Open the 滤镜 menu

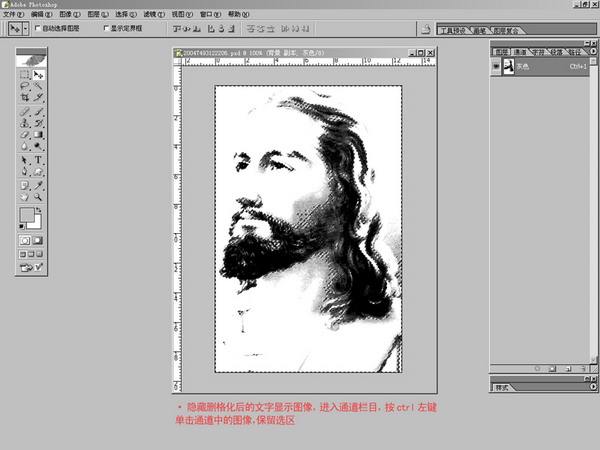click(149, 15)
